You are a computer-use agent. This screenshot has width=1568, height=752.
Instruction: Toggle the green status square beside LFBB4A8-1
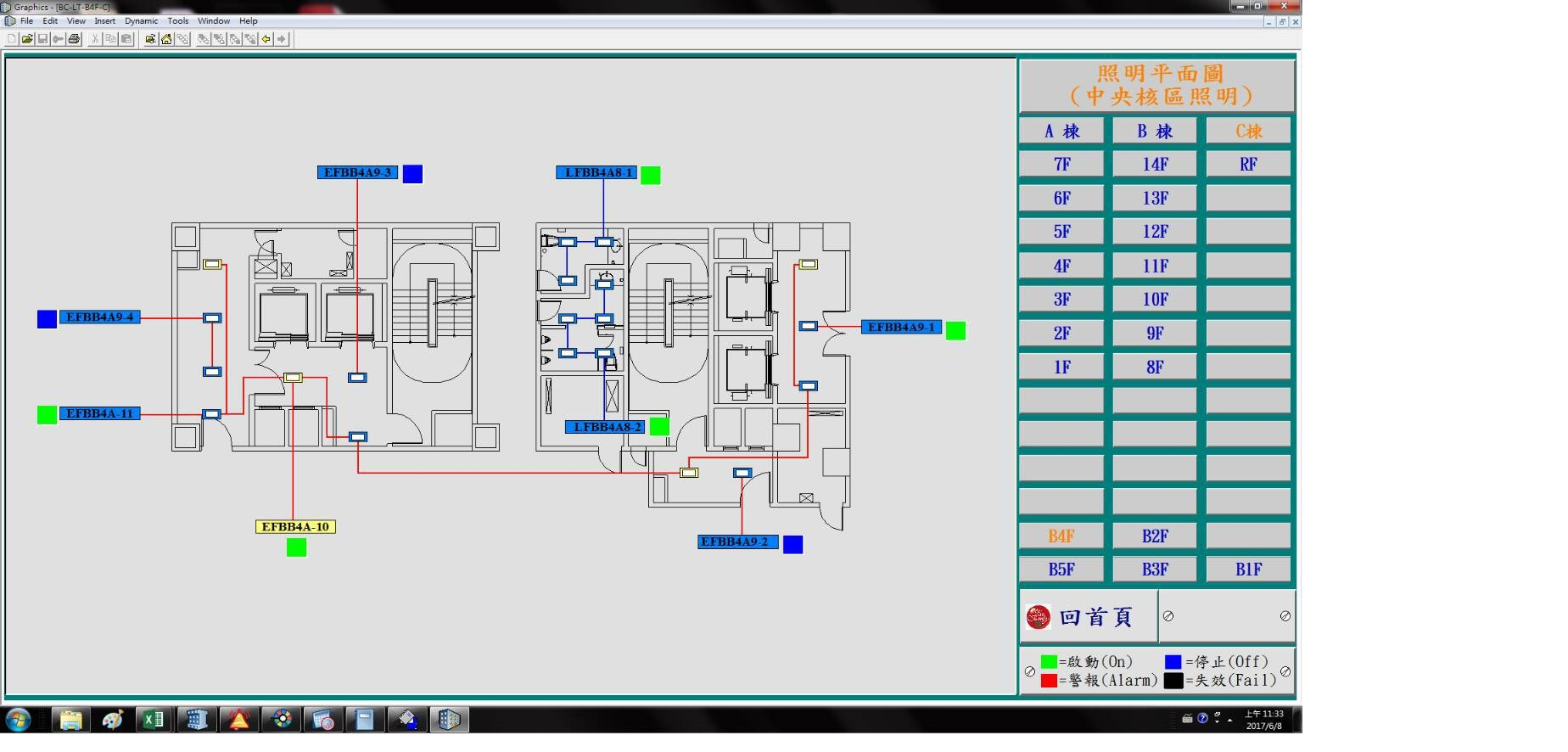tap(650, 175)
